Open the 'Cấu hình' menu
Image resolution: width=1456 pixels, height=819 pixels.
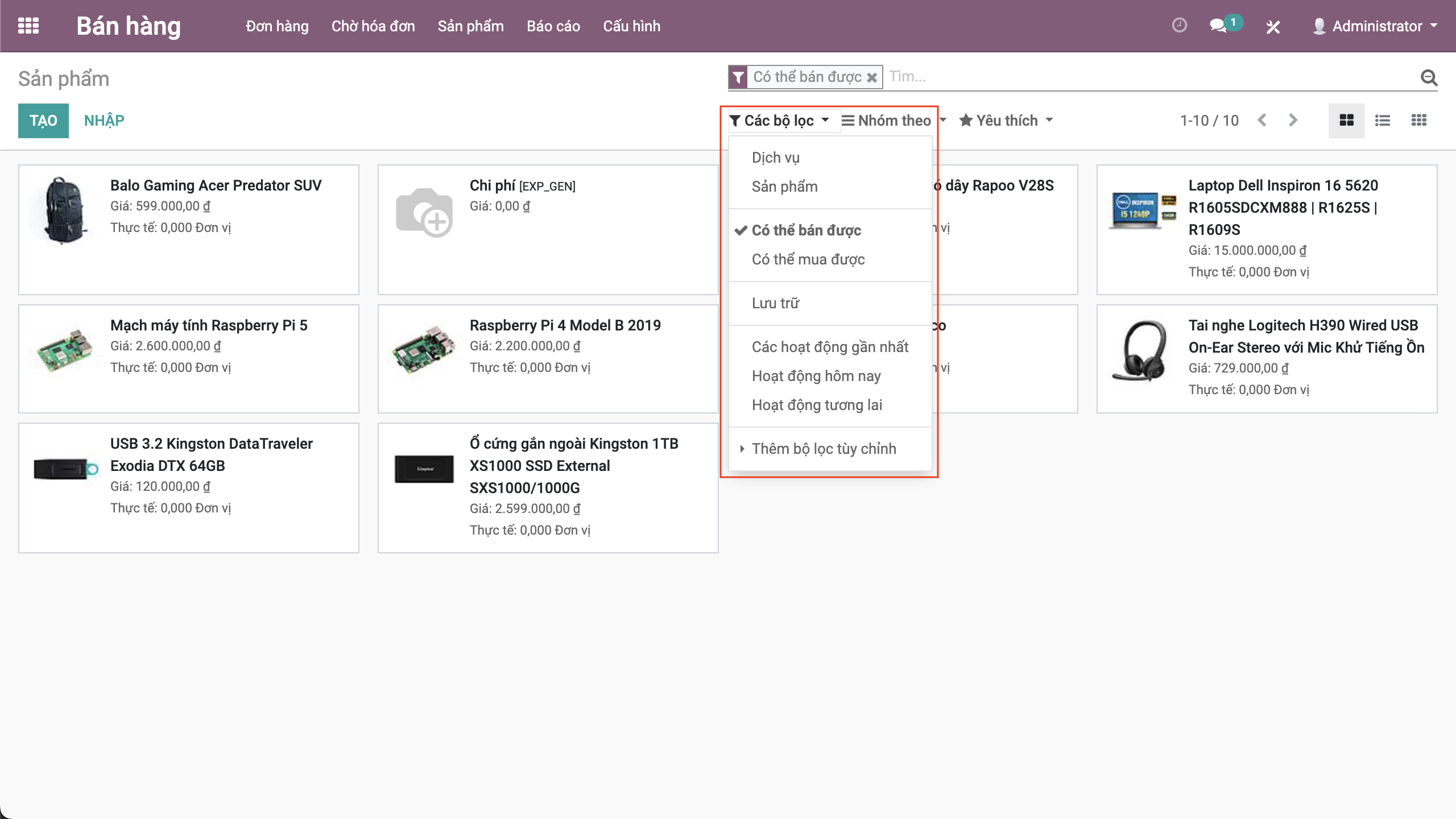pos(631,26)
